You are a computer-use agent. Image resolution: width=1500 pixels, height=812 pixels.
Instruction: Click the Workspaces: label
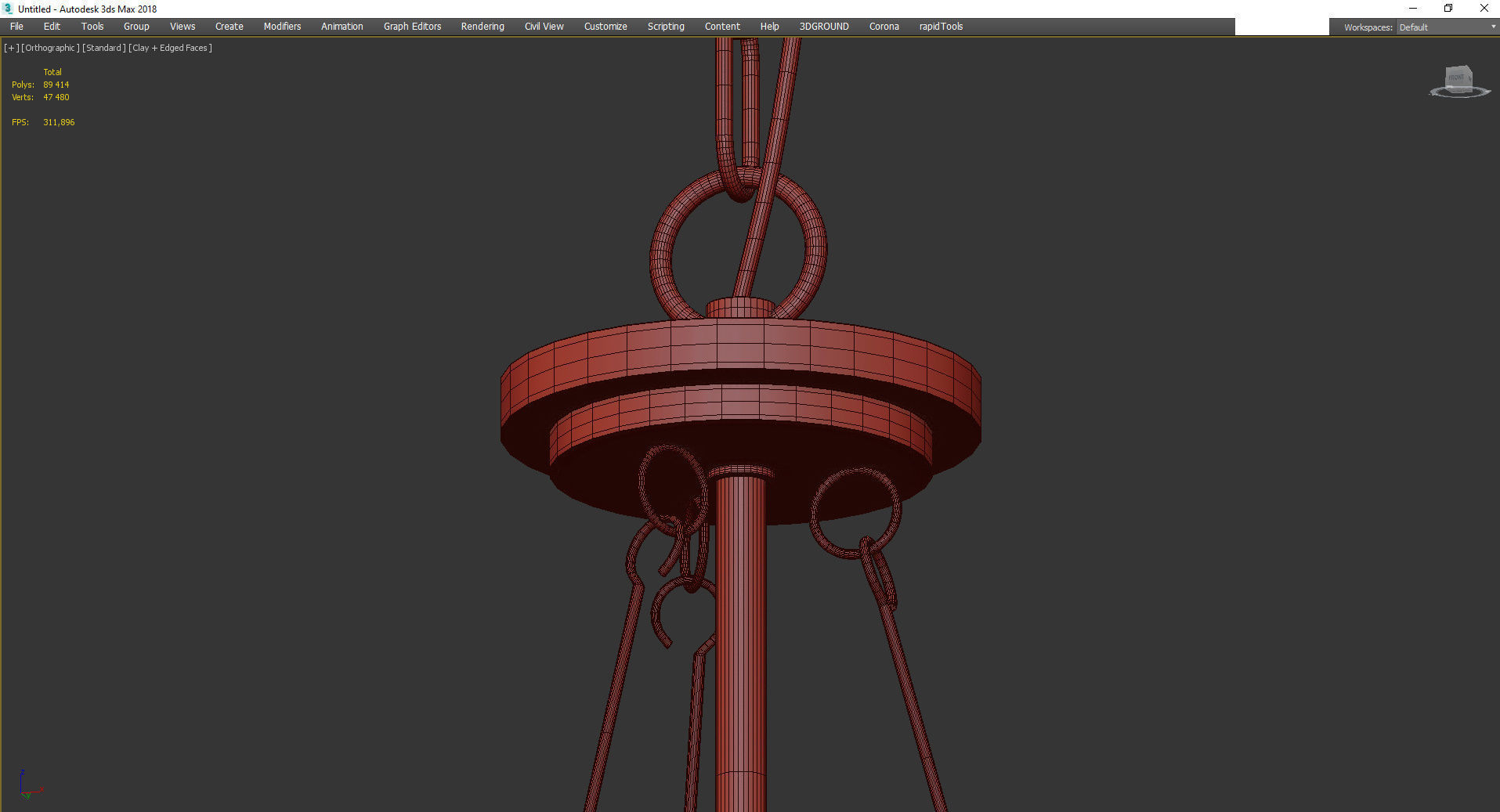1368,27
